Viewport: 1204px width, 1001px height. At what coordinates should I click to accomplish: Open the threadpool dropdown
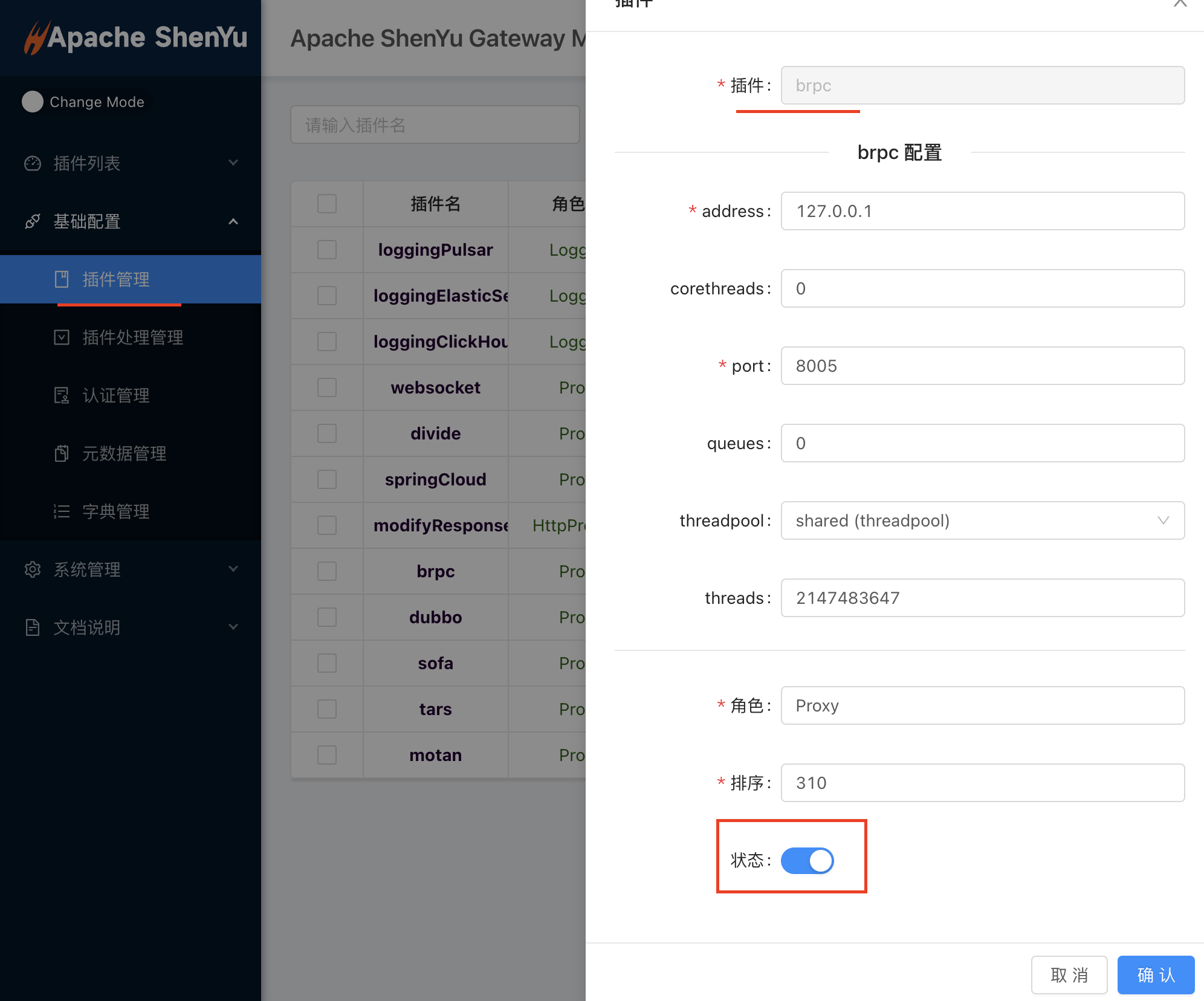(x=982, y=520)
